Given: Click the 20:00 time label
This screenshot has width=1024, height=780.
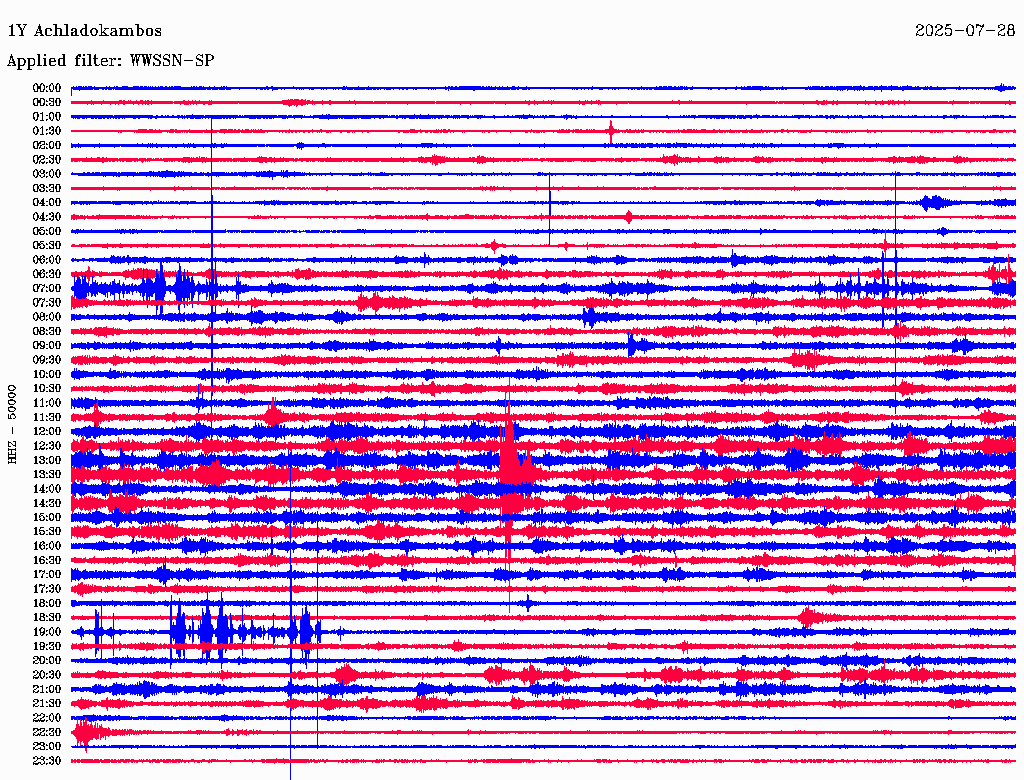Looking at the screenshot, I should [47, 660].
